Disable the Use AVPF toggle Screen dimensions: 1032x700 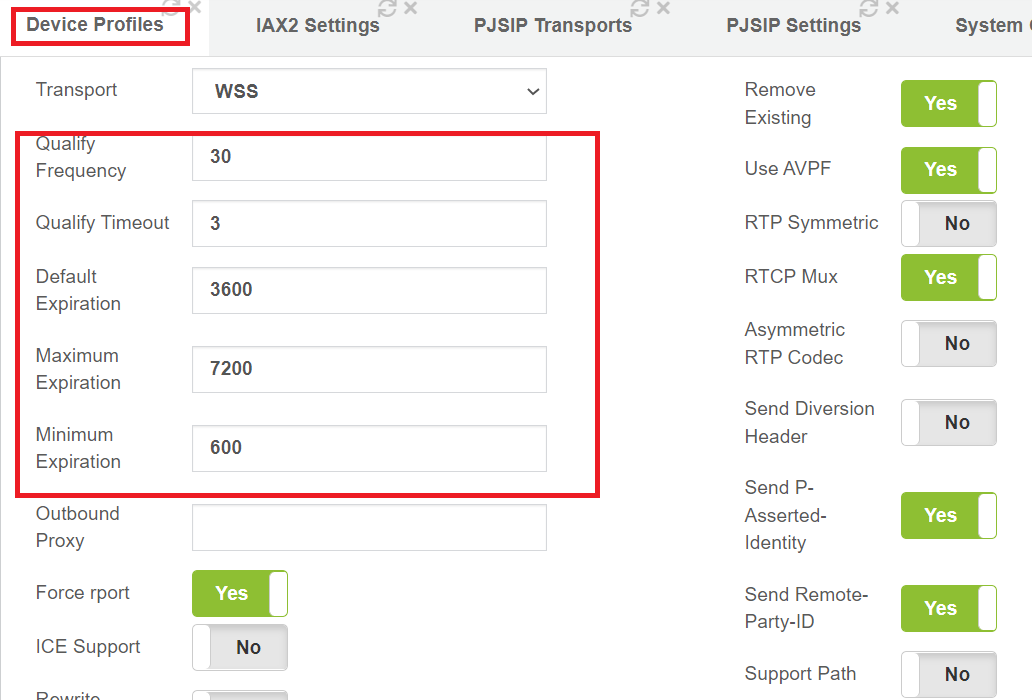(948, 170)
